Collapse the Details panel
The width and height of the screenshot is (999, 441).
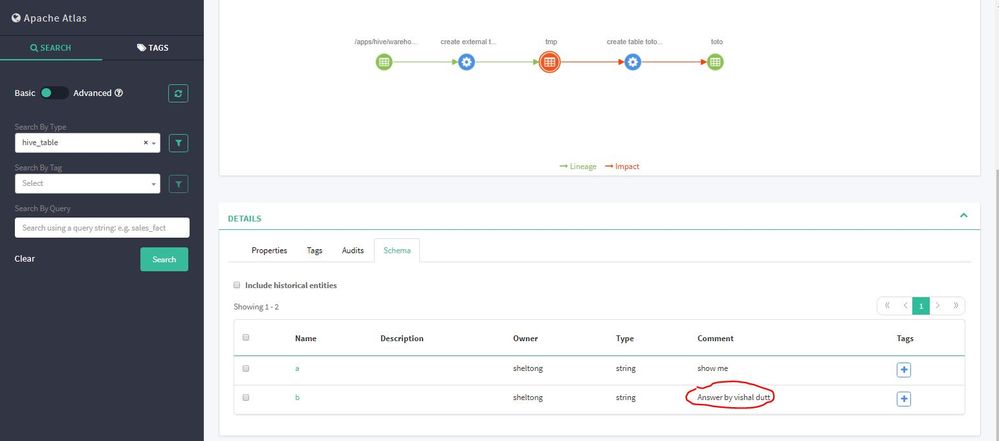coord(963,215)
